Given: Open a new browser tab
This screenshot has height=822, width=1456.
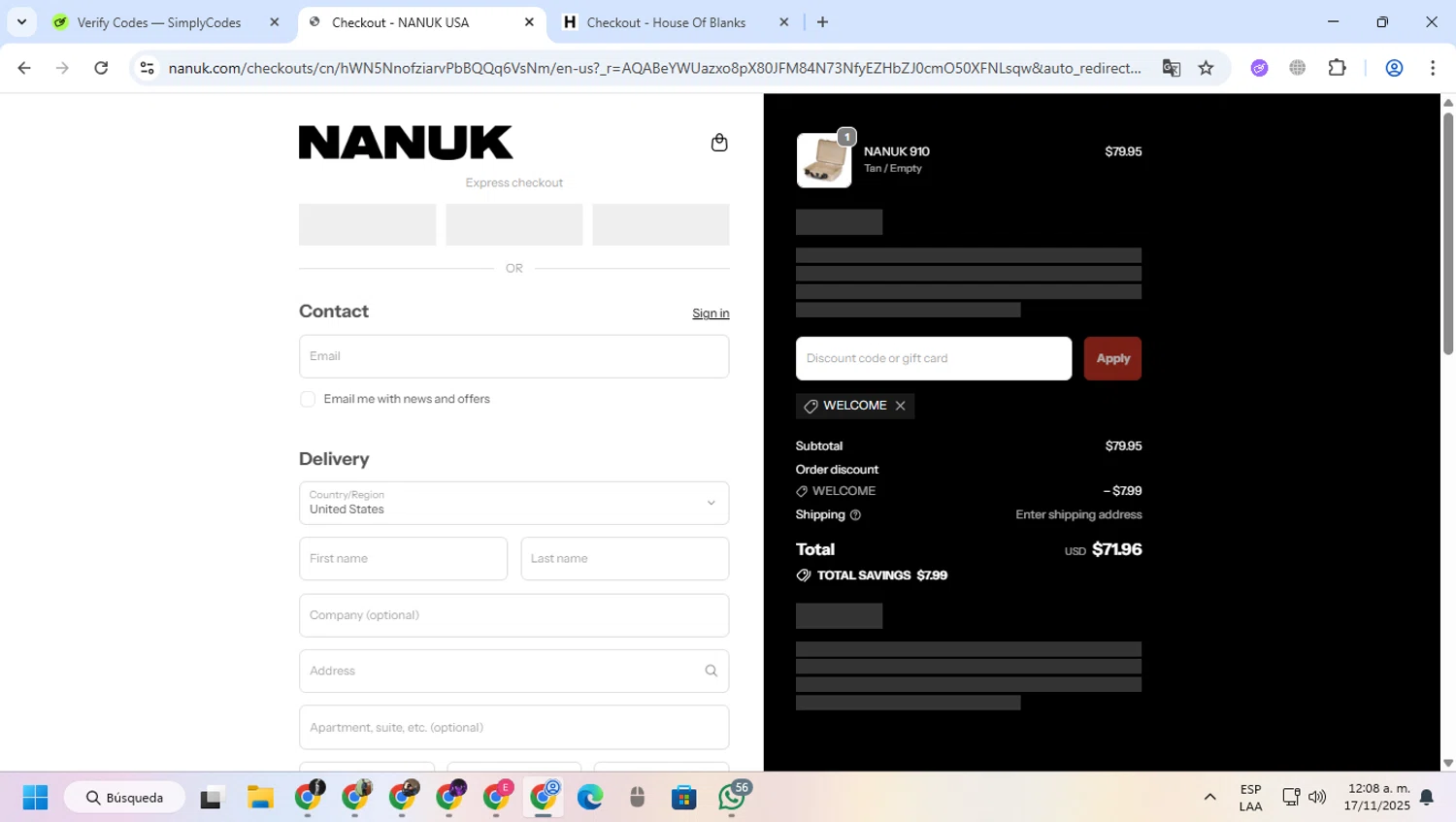Looking at the screenshot, I should coord(822,22).
